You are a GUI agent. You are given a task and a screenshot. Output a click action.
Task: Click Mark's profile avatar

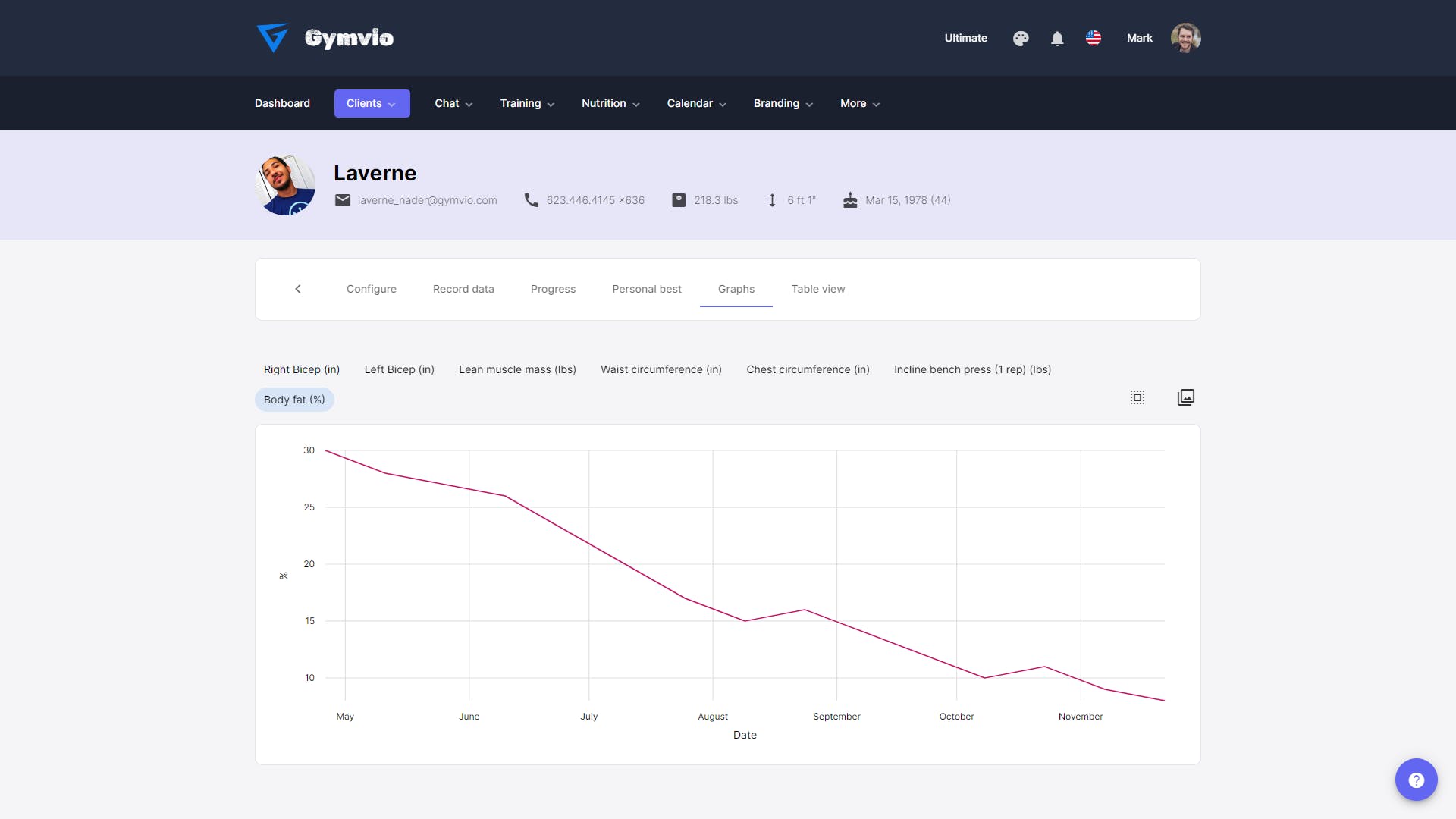[x=1186, y=38]
